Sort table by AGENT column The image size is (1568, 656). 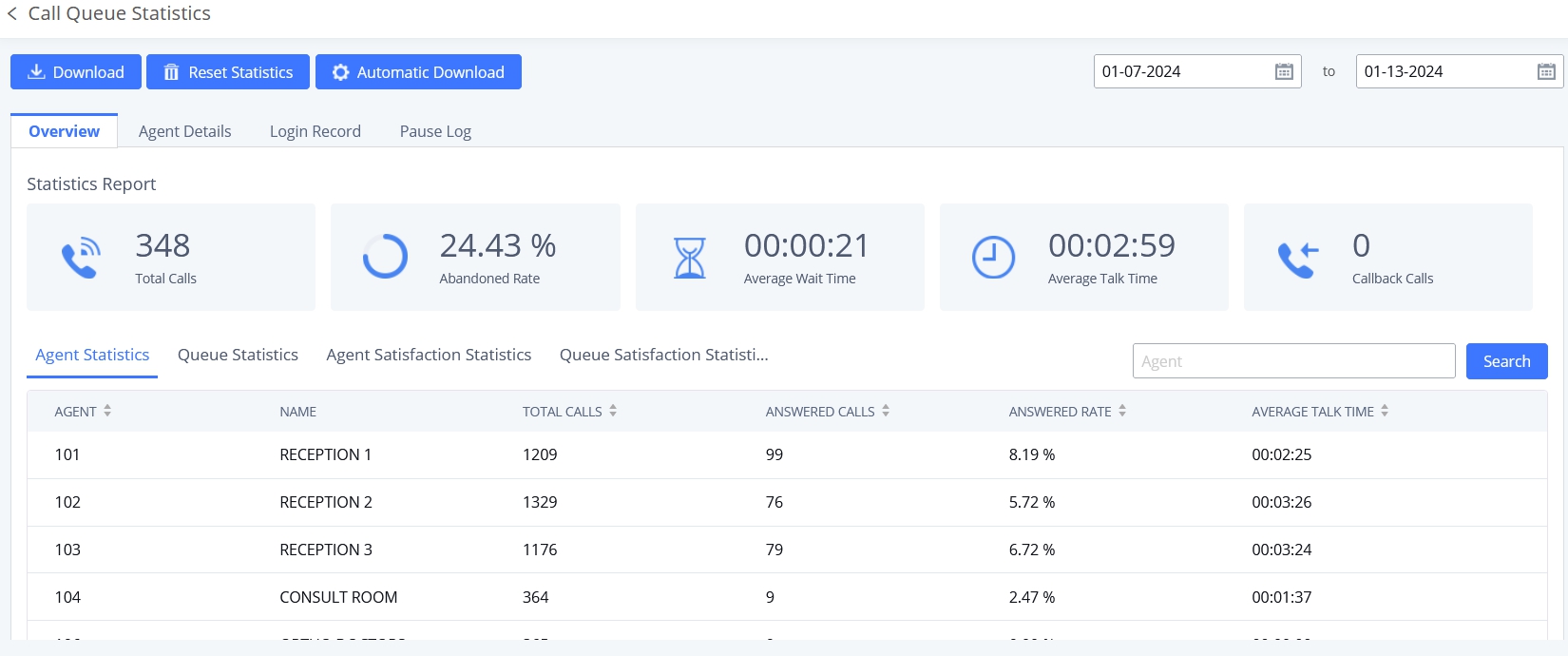107,411
